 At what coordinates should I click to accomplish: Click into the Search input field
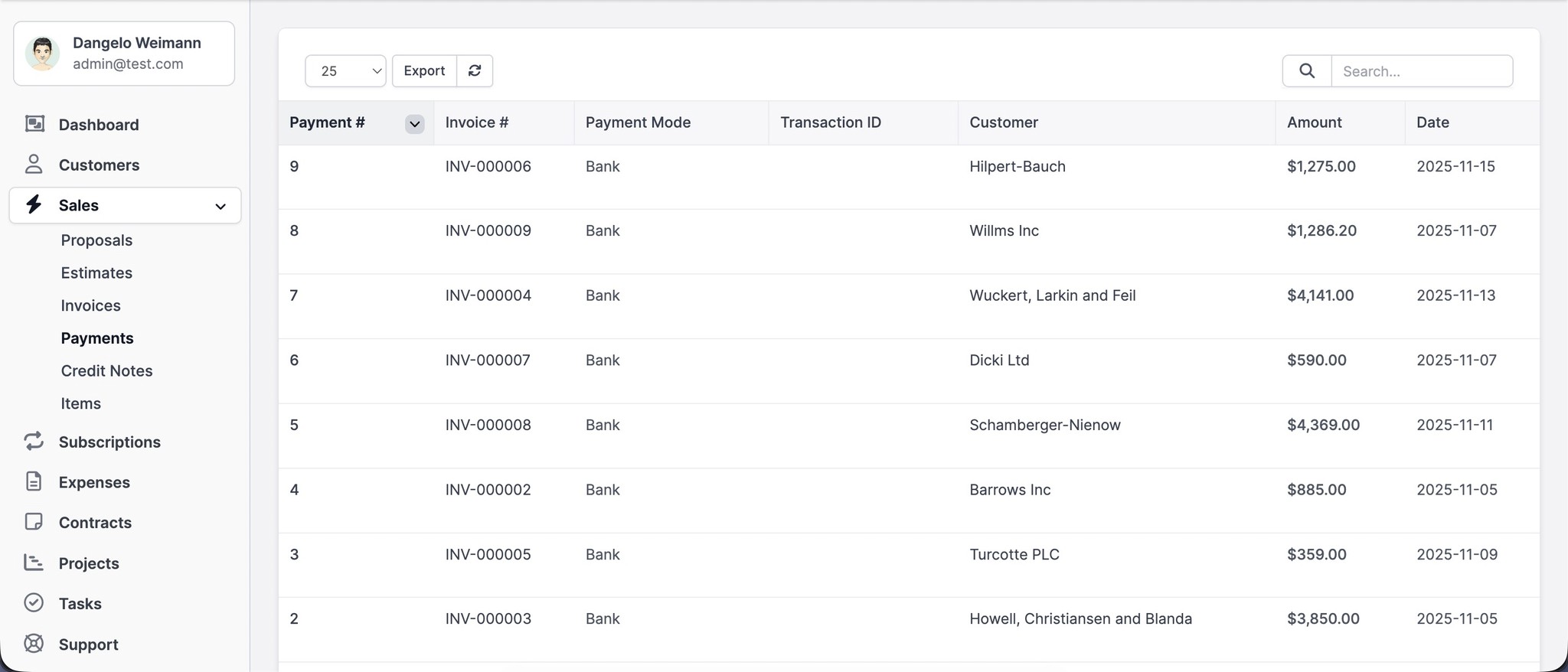point(1422,70)
